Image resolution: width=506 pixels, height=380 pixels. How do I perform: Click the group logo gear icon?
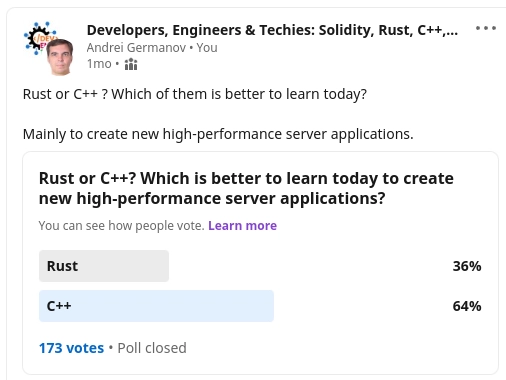click(x=36, y=36)
